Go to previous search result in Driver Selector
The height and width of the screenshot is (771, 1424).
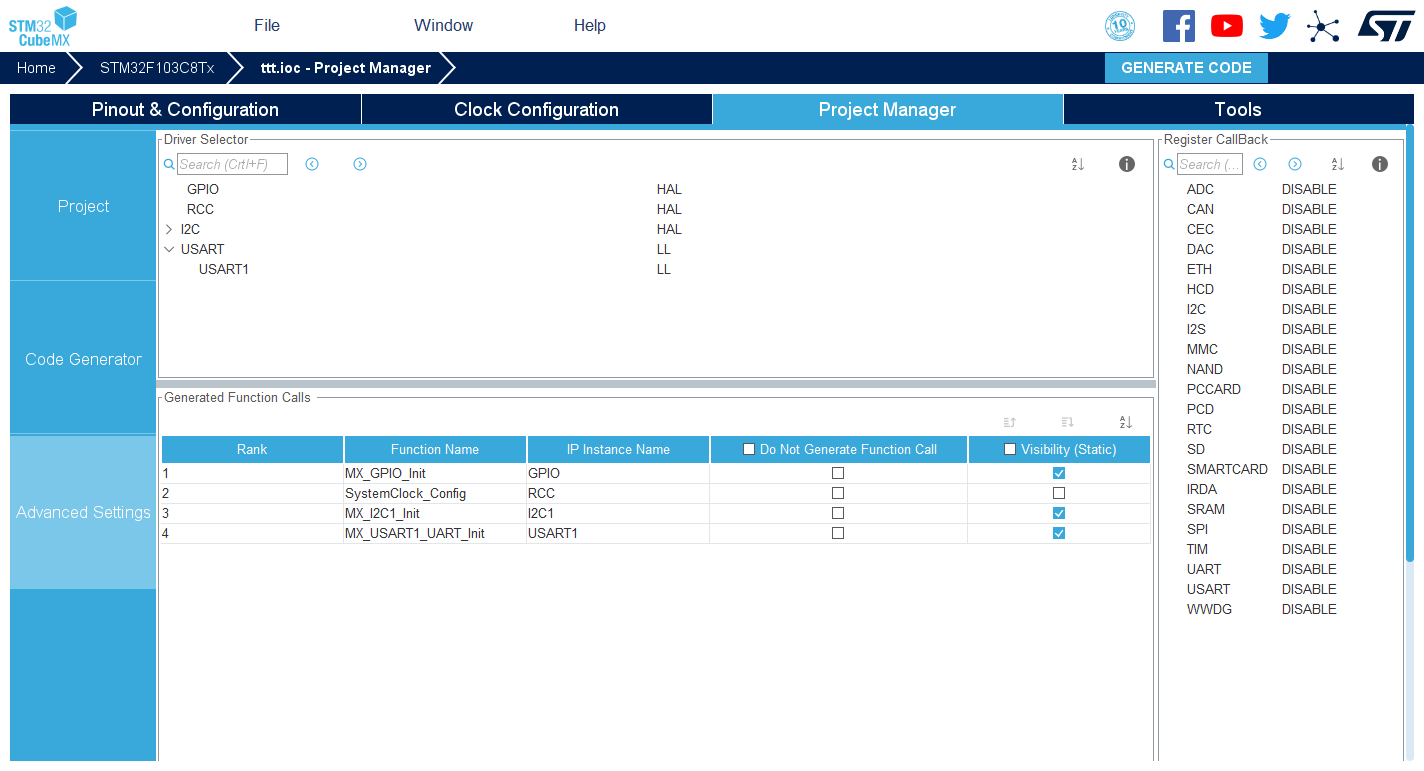(312, 164)
